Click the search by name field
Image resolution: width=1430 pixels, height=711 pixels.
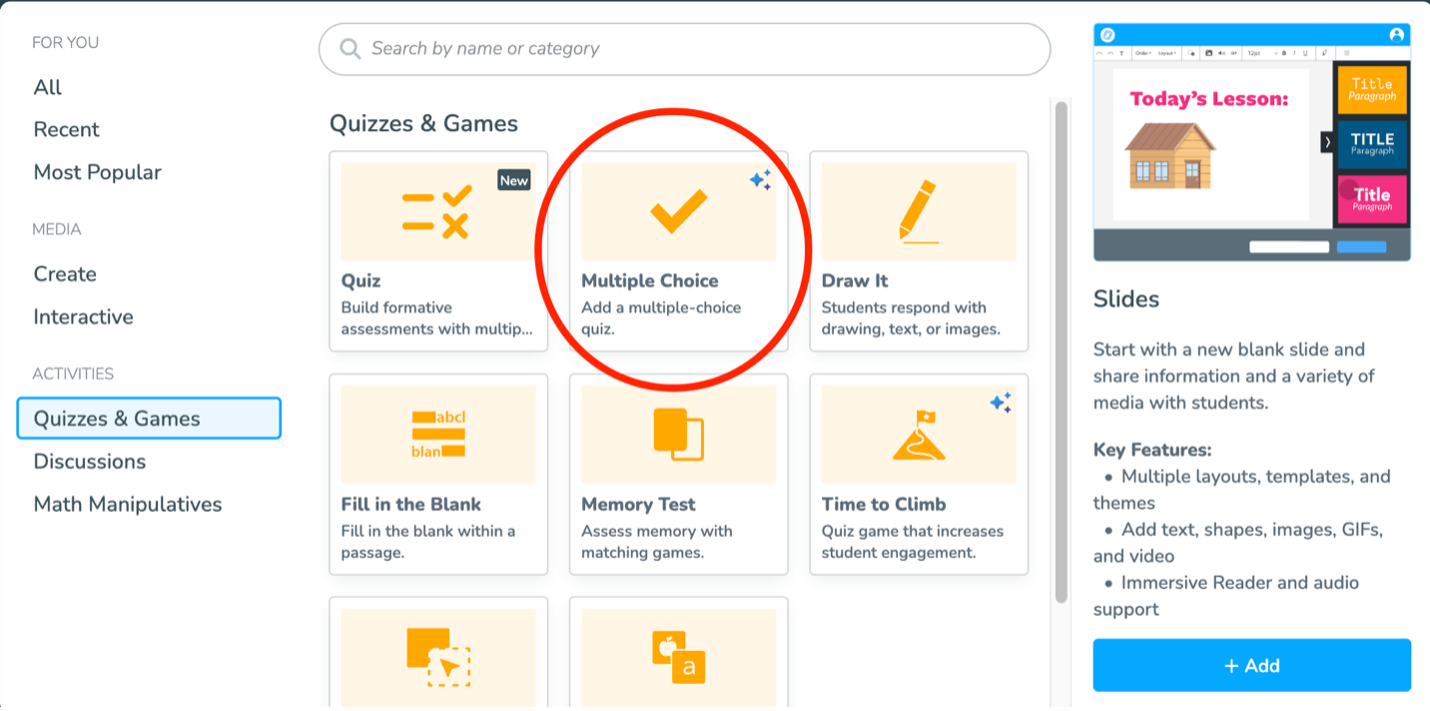(x=700, y=49)
